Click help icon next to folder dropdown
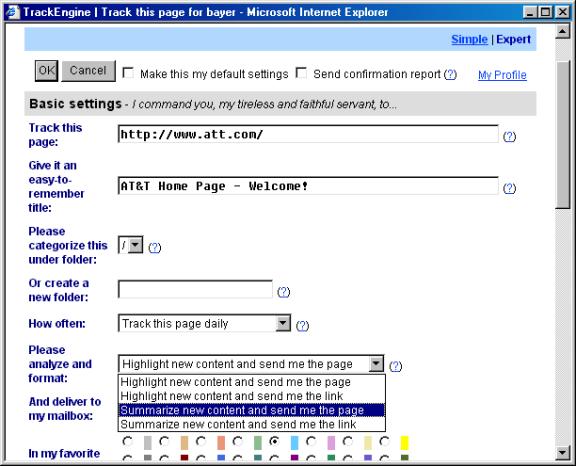 [x=154, y=248]
